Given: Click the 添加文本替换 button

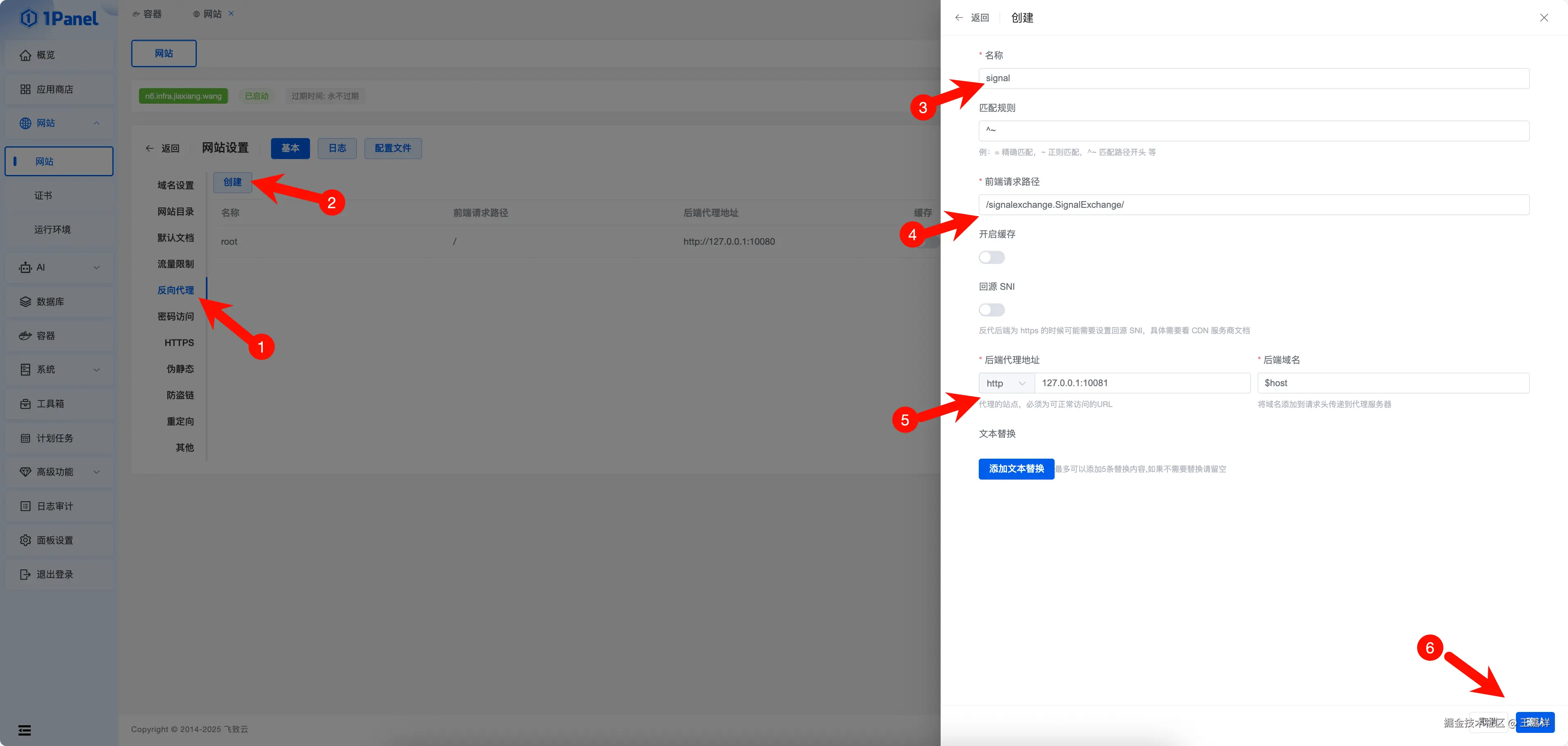Looking at the screenshot, I should [1016, 469].
